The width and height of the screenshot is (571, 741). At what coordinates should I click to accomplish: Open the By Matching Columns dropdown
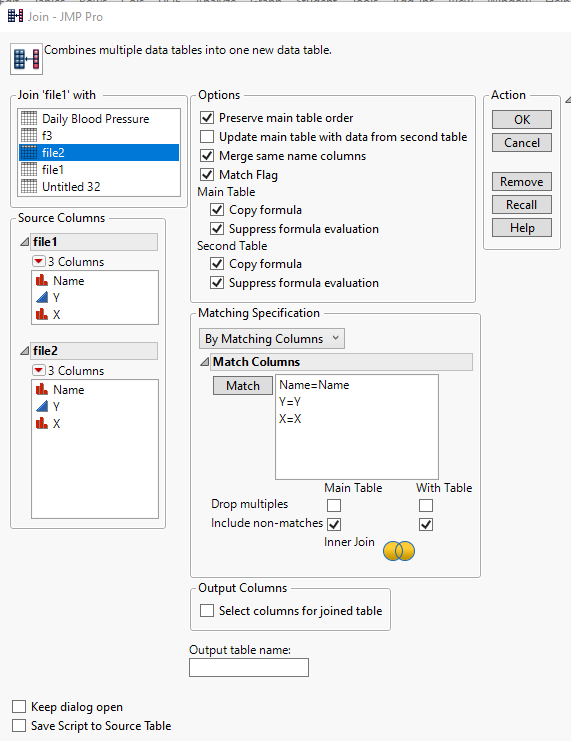[272, 338]
